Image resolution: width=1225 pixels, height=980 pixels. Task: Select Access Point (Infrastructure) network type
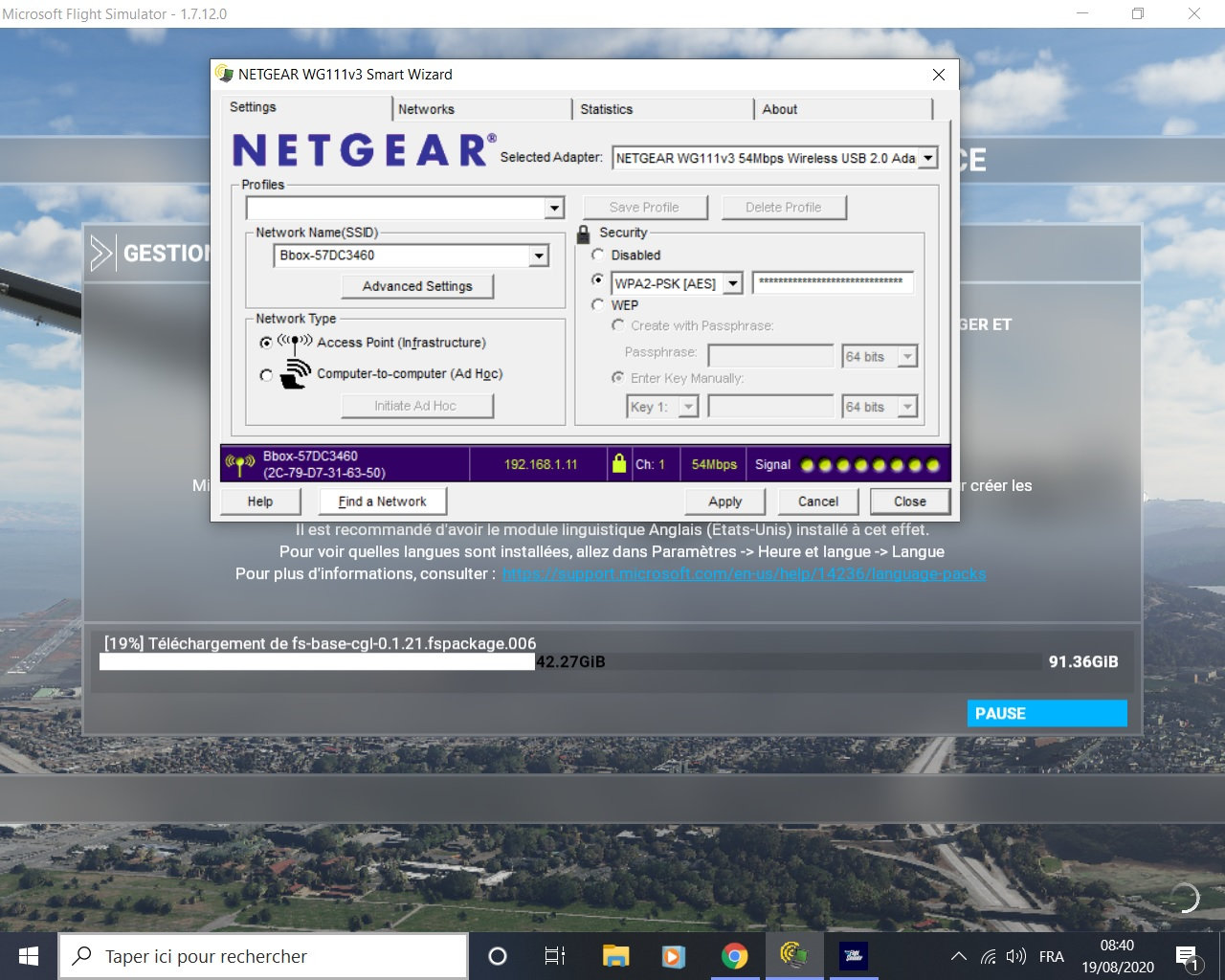(x=266, y=343)
